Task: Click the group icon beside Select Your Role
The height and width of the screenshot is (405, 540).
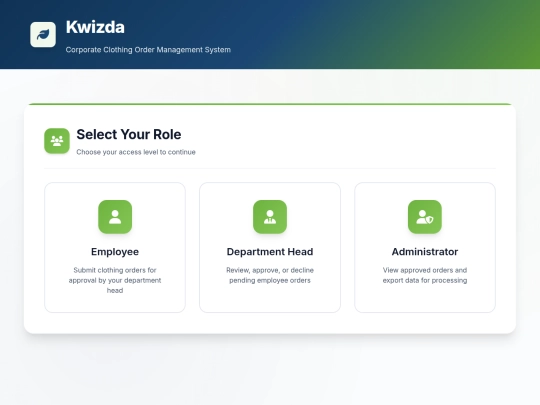Action: [x=57, y=141]
